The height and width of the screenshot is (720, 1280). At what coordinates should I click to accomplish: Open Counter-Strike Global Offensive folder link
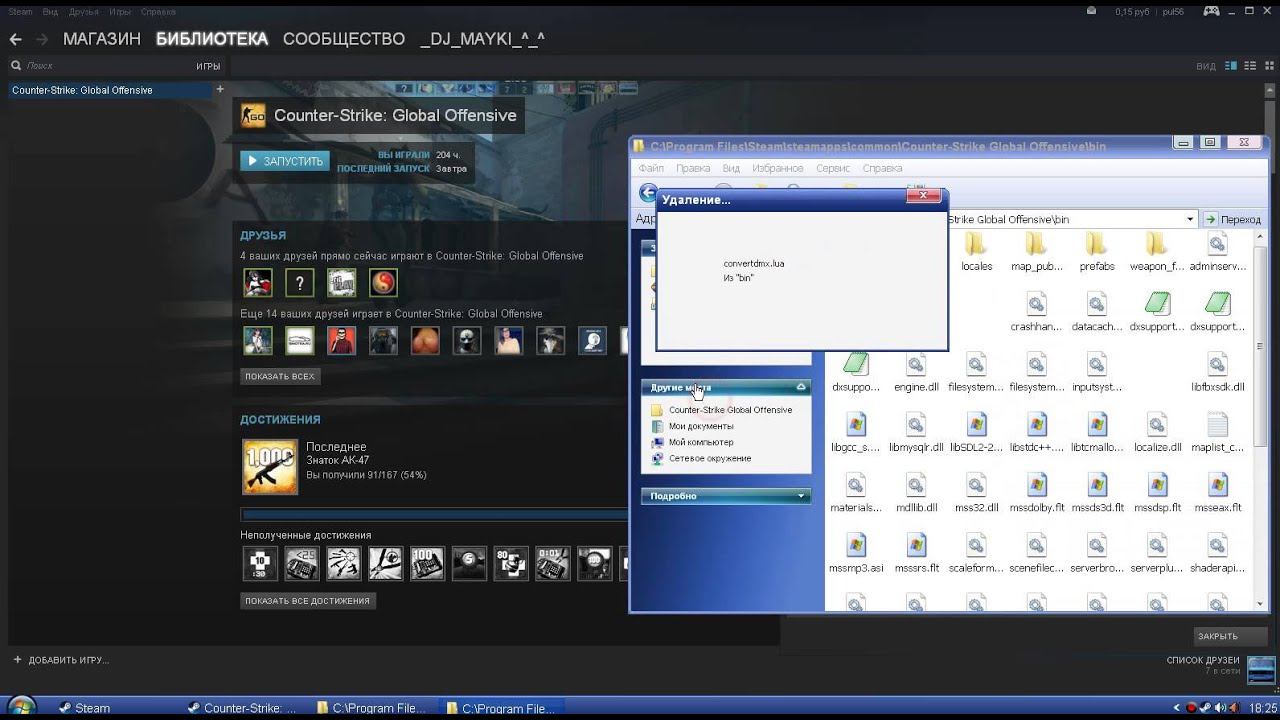730,410
